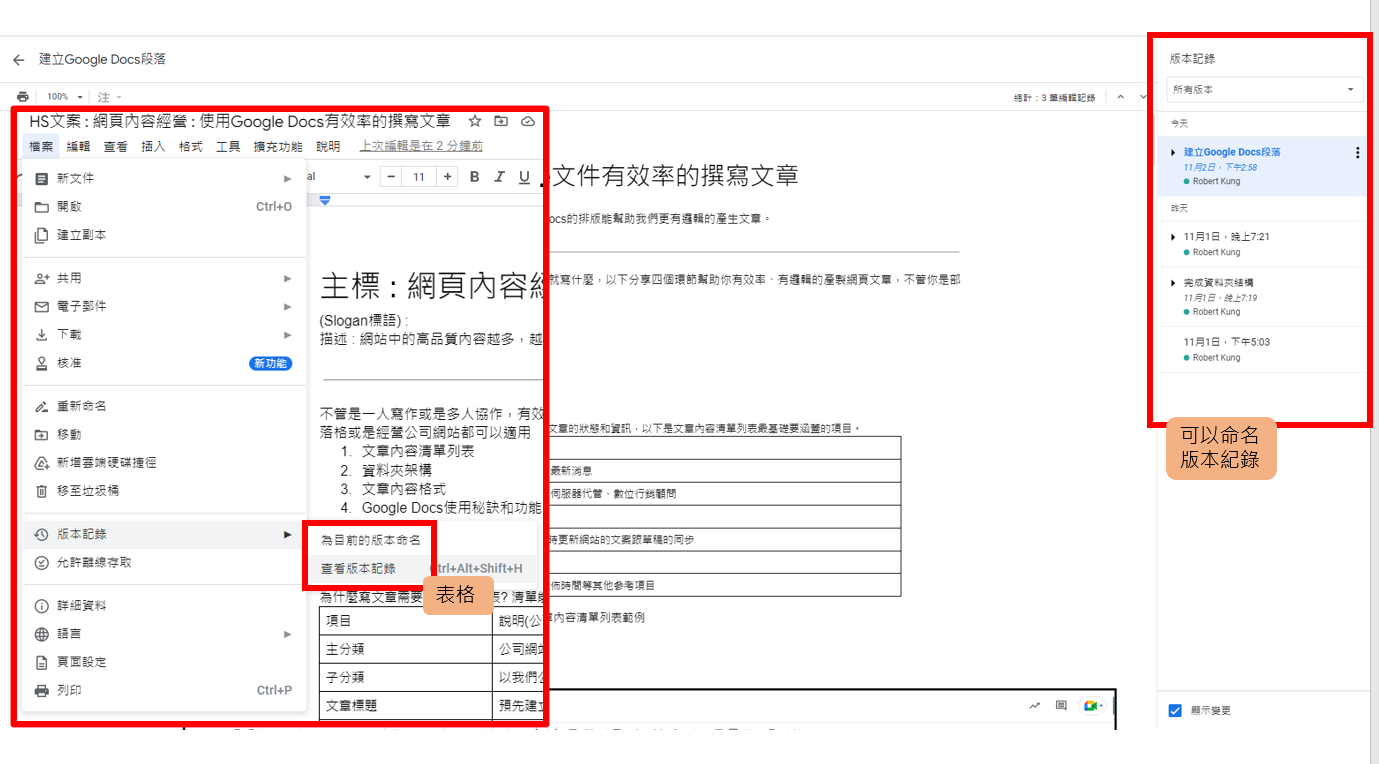Choose 開啟 in the file menu
Screen dimensions: 1379x764
pyautogui.click(x=165, y=207)
